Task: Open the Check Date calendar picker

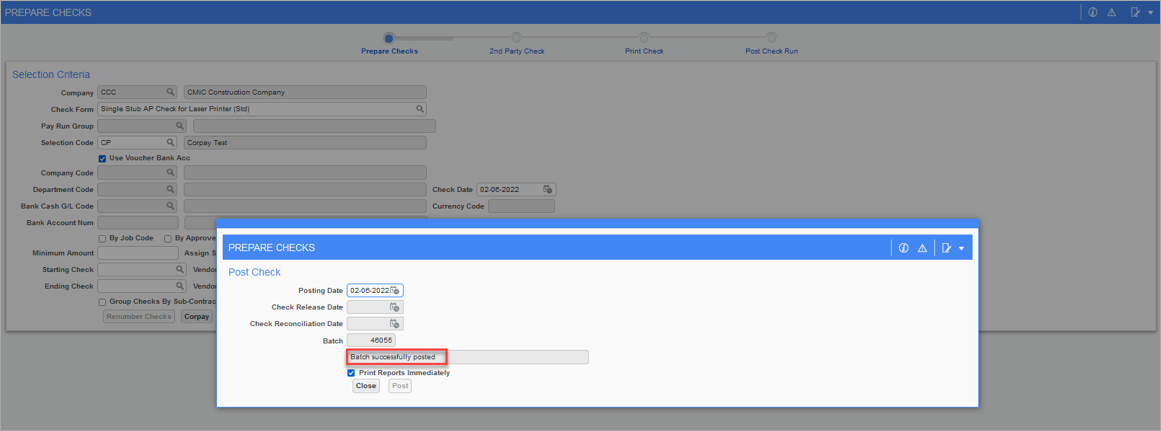Action: [548, 189]
